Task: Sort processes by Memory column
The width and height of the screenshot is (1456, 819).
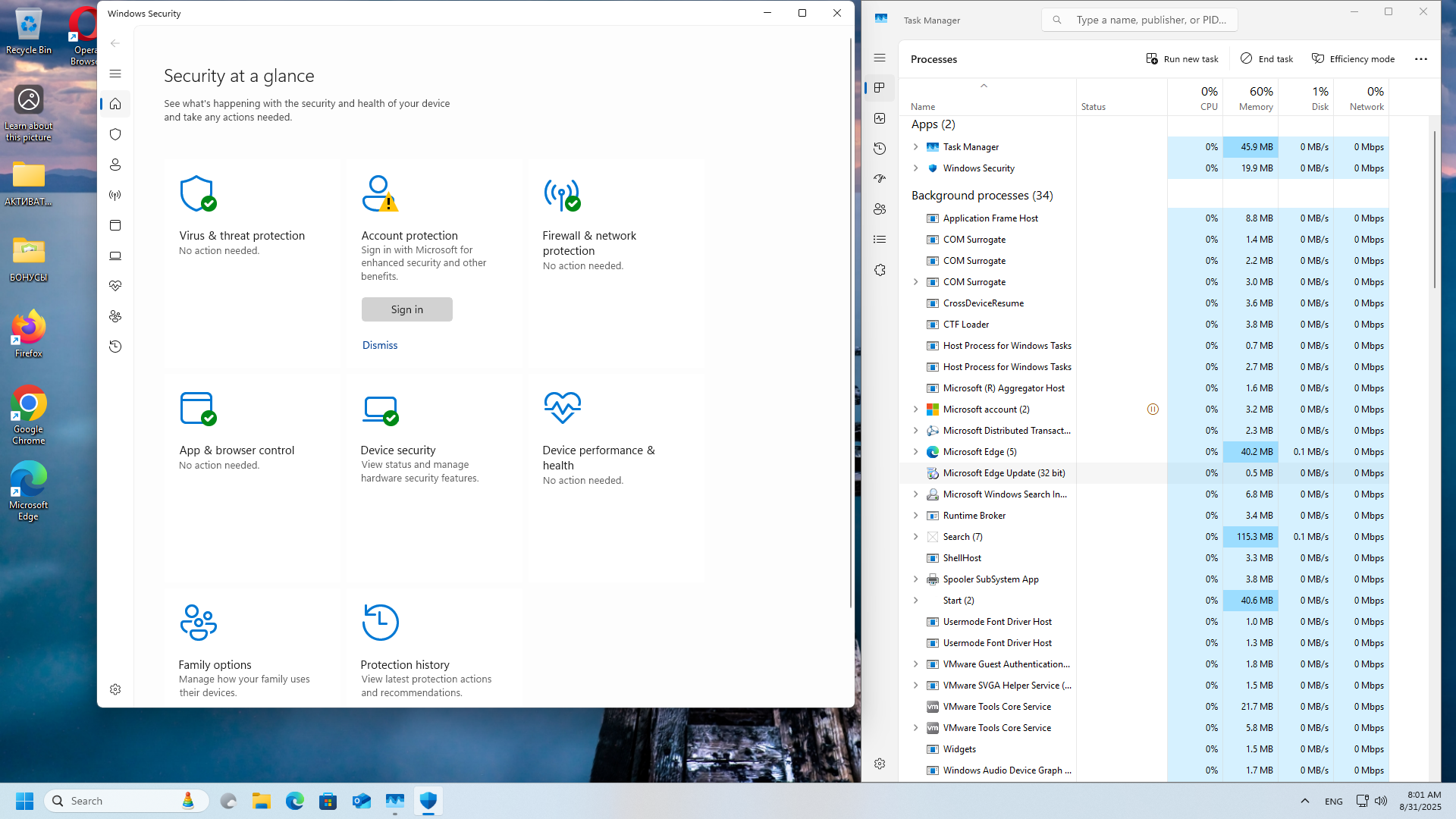Action: (1250, 98)
